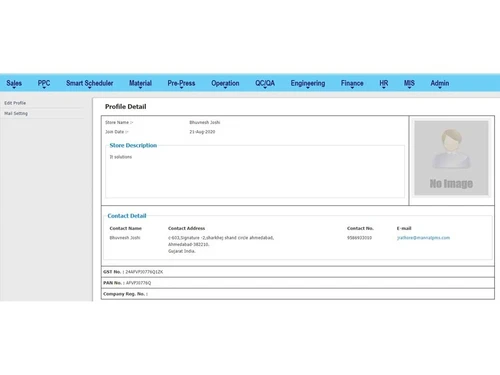Viewport: 500px width, 375px height.
Task: Select the join date value 21-Aug-2020
Action: point(202,132)
